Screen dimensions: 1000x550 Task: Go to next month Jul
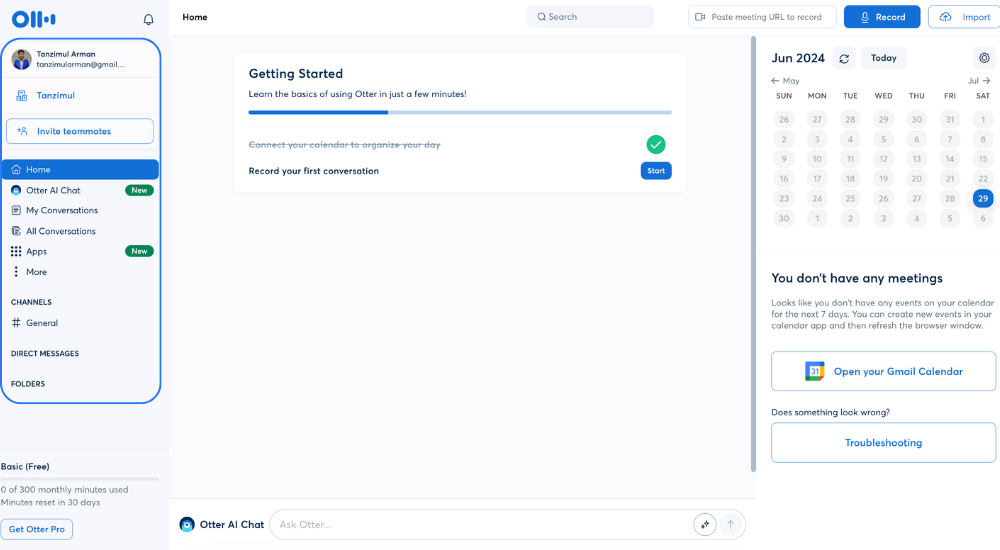(979, 81)
